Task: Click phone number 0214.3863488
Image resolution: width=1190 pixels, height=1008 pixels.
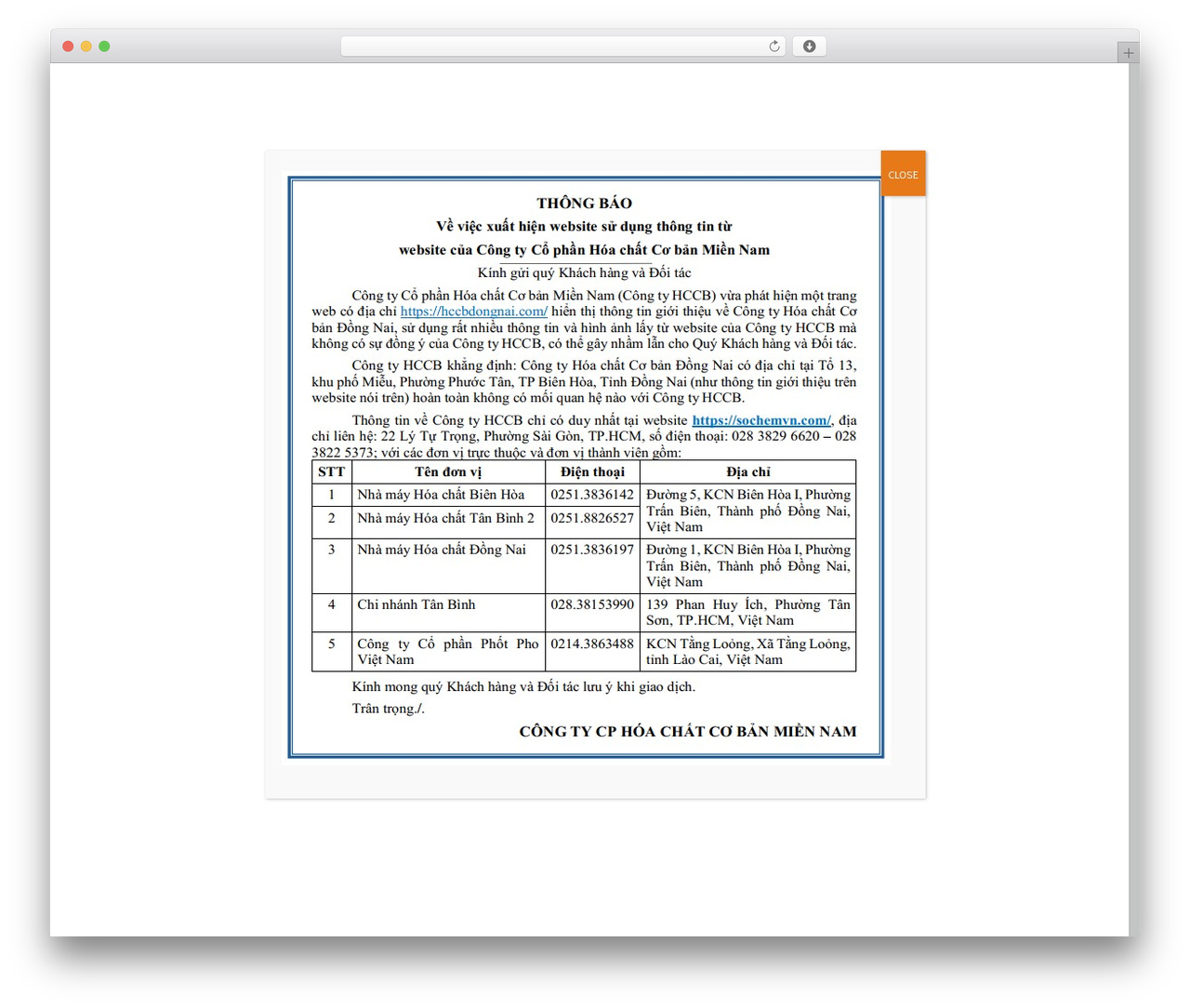Action: [x=592, y=643]
